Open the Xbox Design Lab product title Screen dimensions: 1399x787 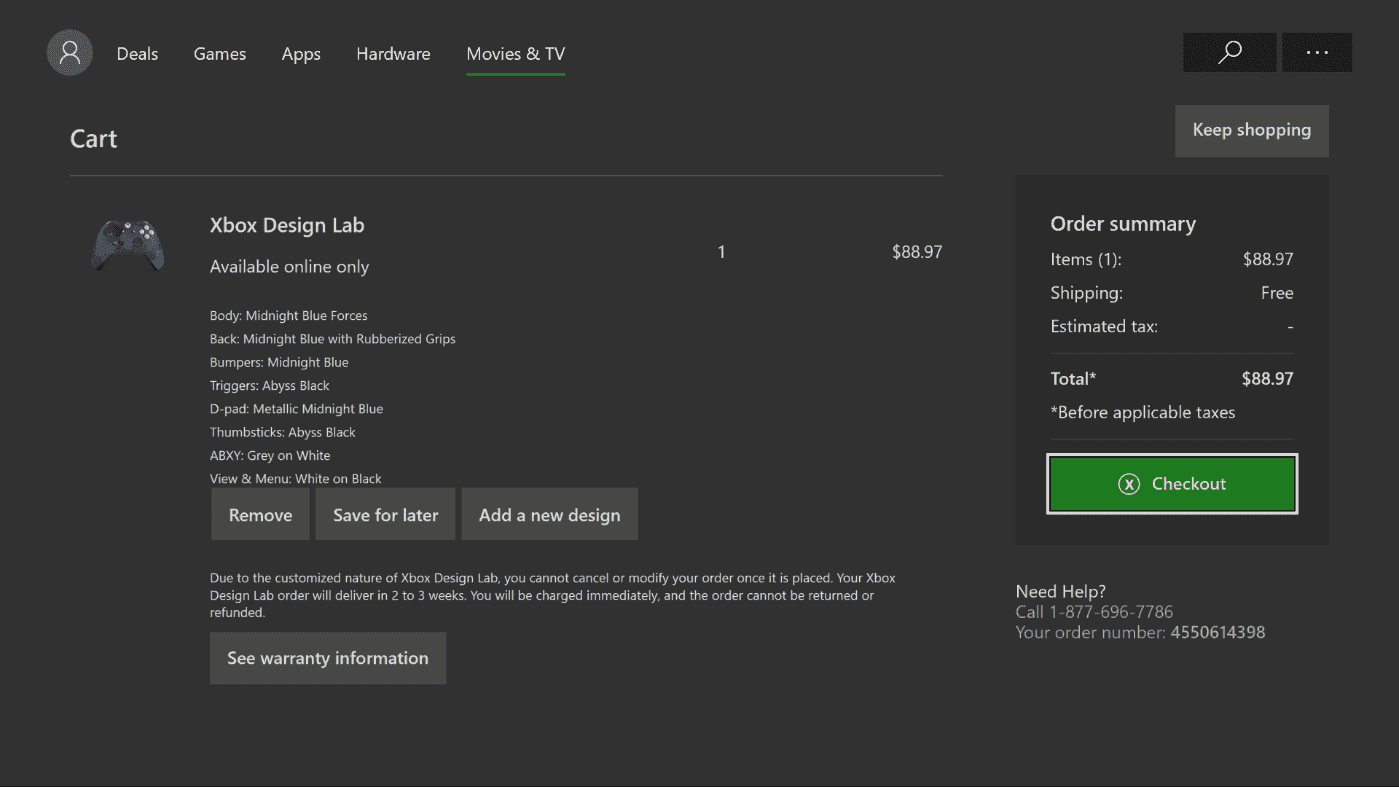287,225
